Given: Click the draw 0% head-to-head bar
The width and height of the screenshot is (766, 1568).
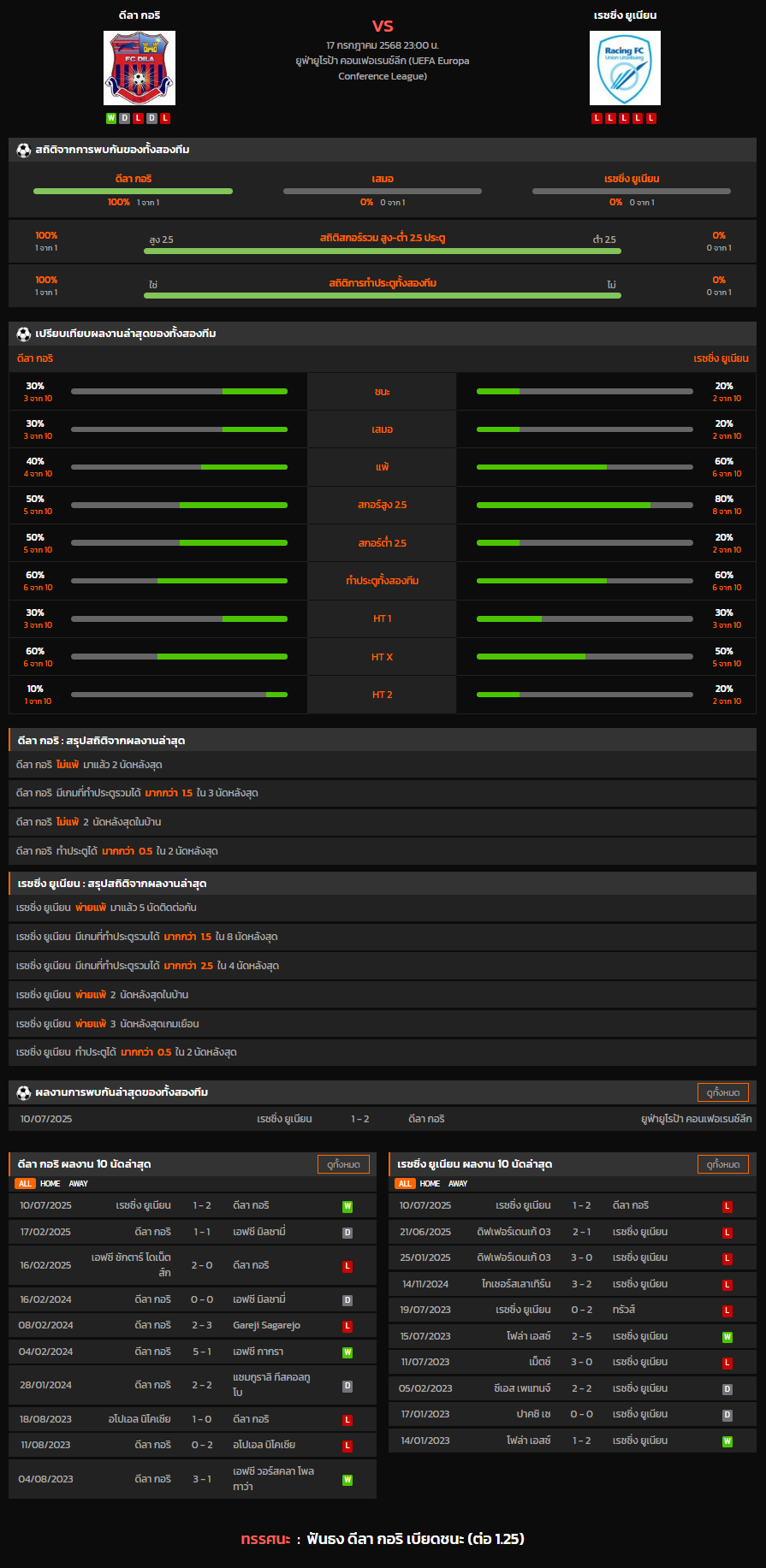Looking at the screenshot, I should point(383,191).
